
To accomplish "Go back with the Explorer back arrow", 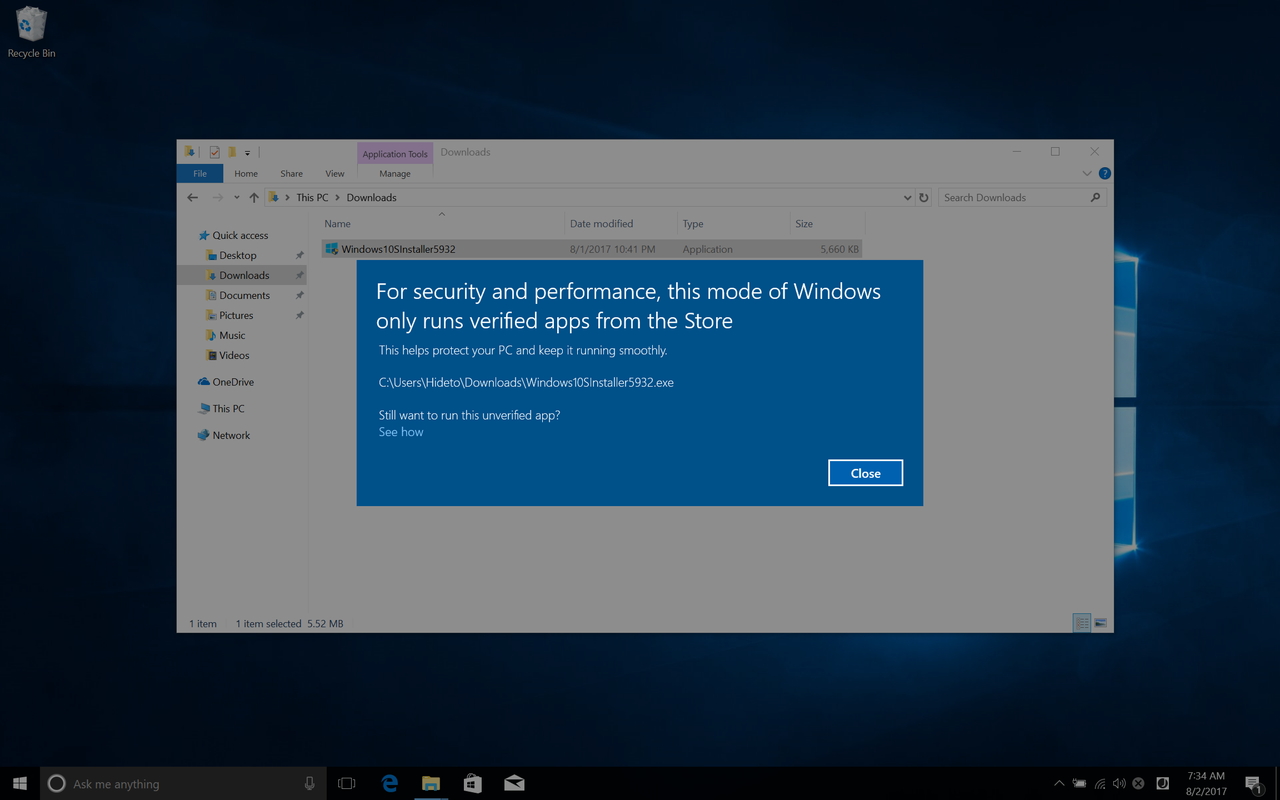I will tap(193, 198).
